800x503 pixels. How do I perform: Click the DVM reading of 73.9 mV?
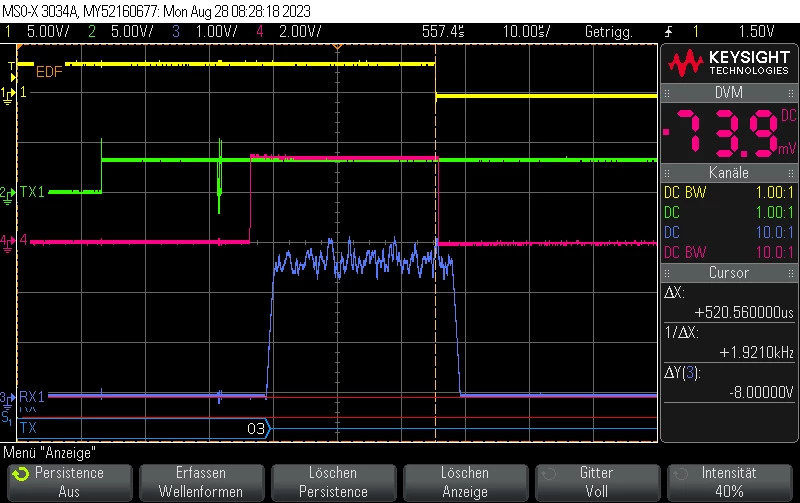pos(729,132)
